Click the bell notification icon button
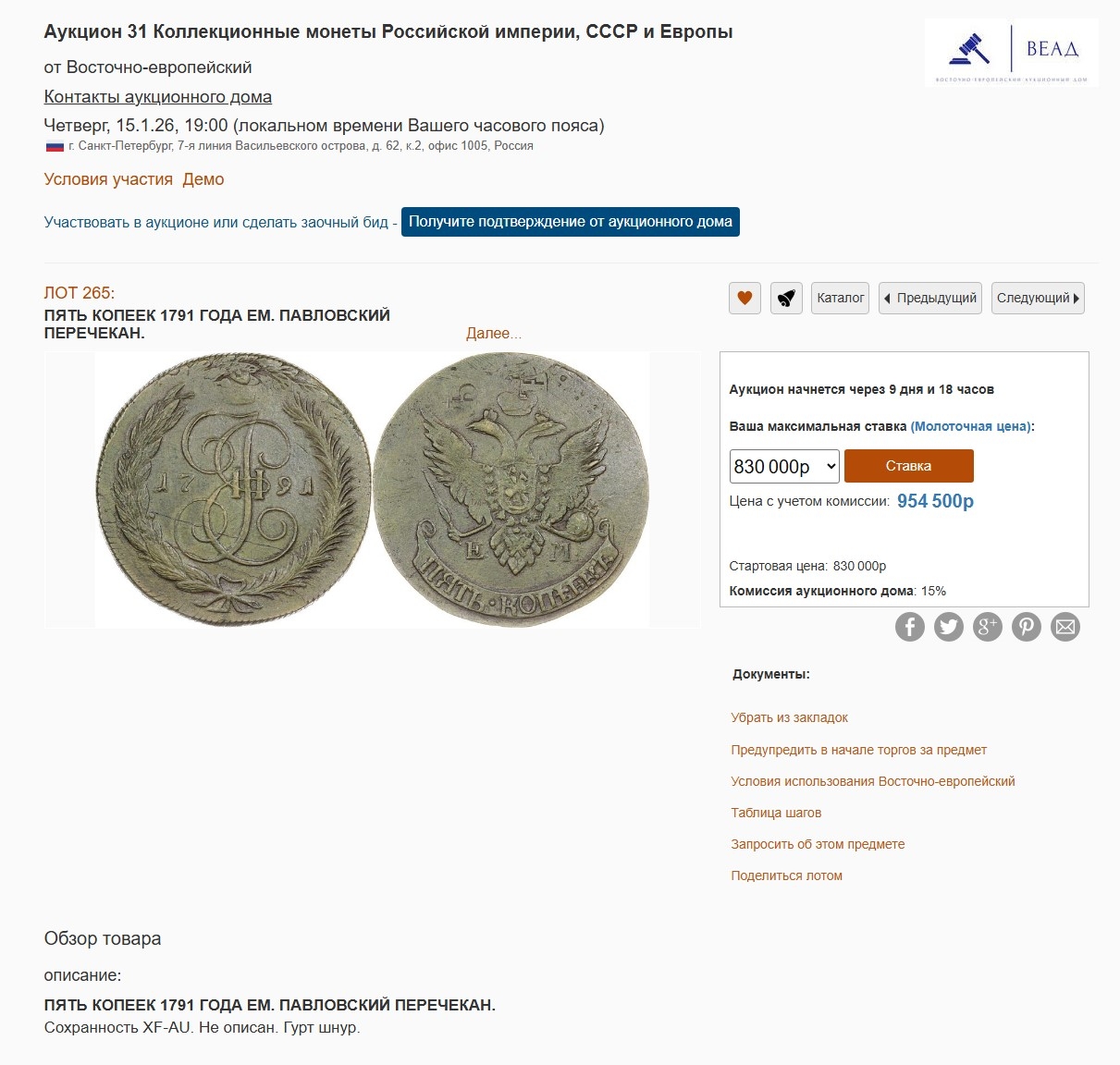1120x1065 pixels. click(x=786, y=299)
